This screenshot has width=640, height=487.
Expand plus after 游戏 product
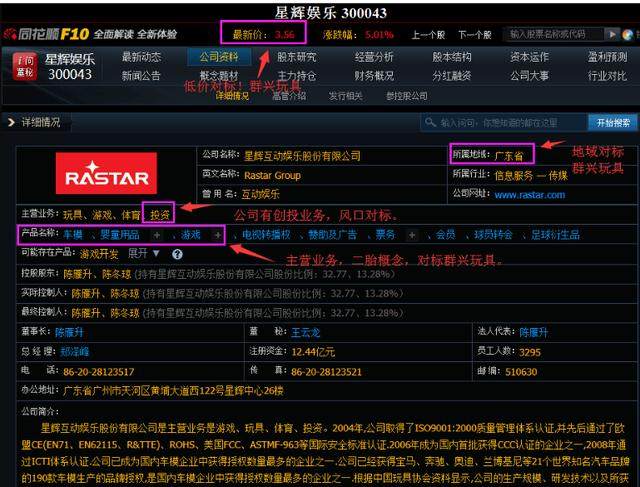[x=218, y=235]
